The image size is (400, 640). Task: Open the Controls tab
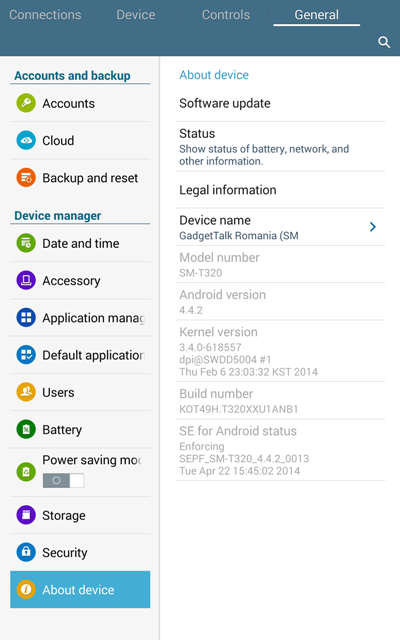coord(226,15)
